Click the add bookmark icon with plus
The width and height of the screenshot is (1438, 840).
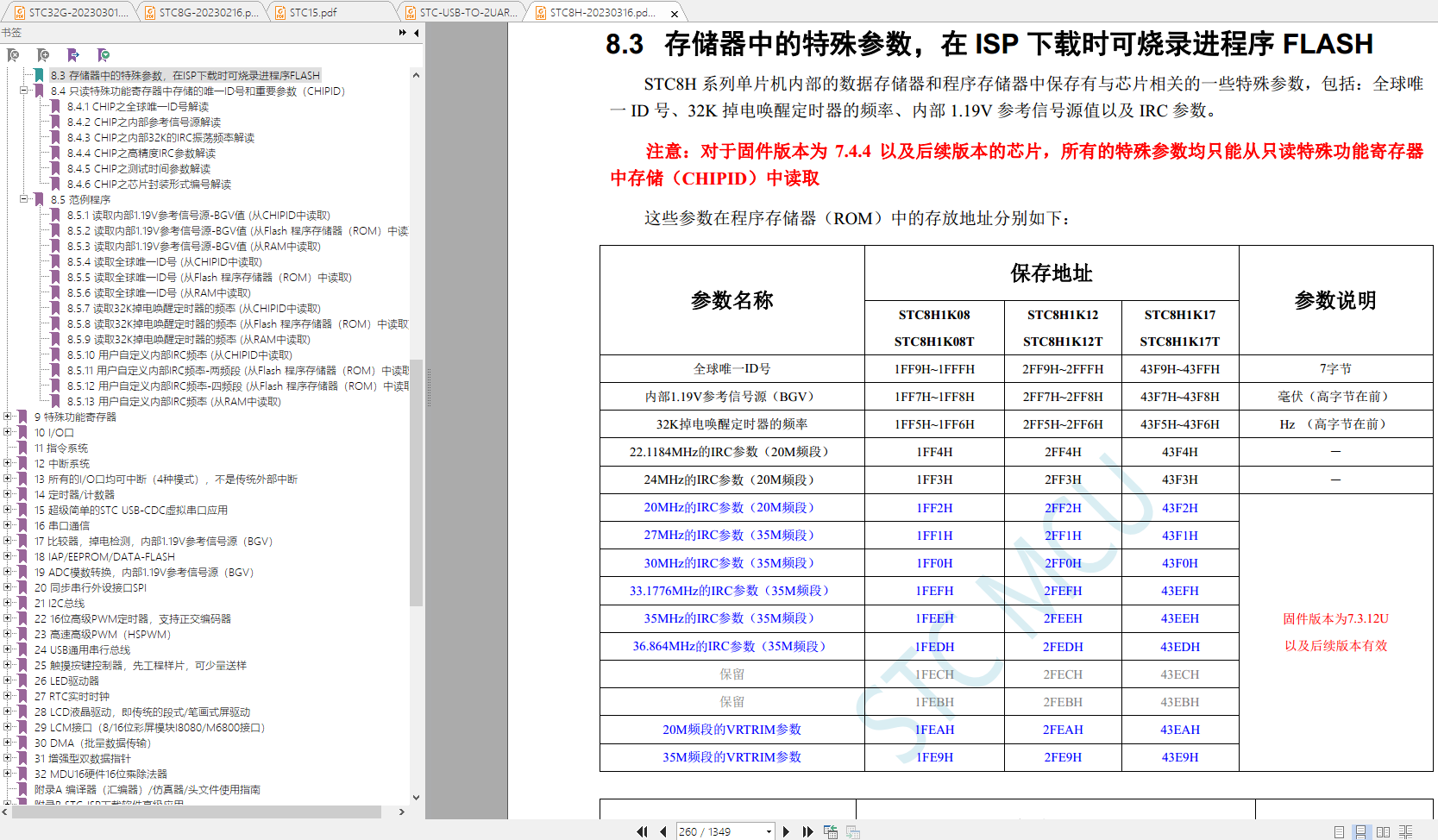pos(43,55)
